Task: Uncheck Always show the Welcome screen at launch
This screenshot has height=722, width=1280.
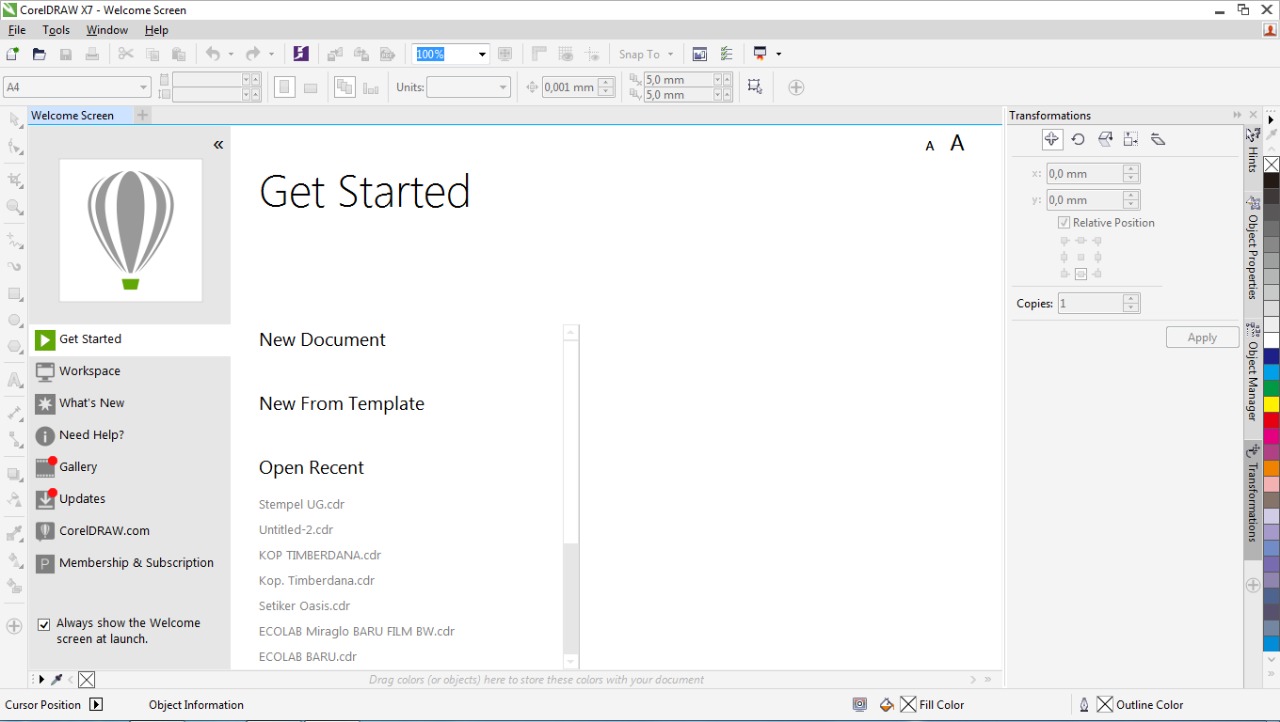Action: (44, 624)
